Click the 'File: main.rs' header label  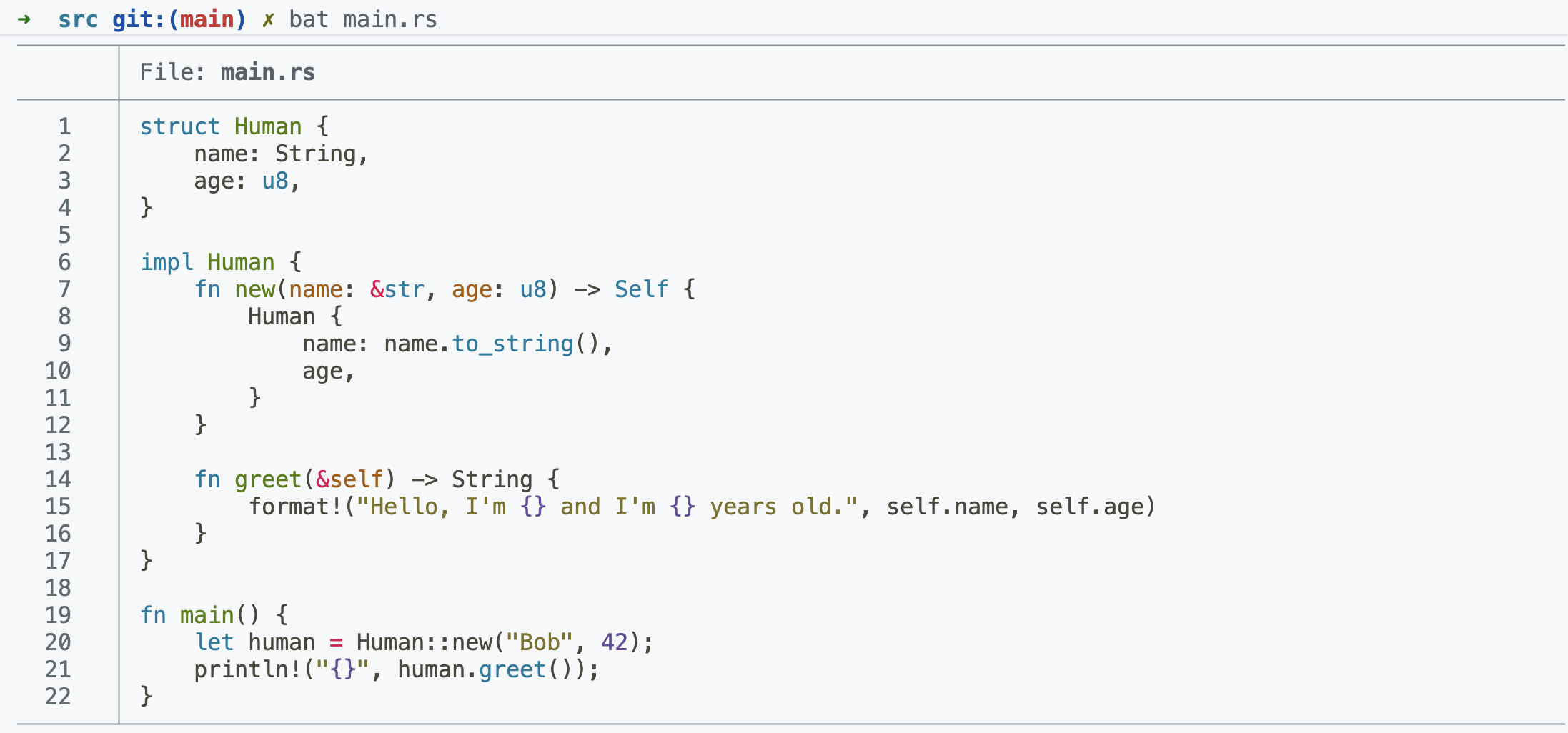[x=227, y=72]
